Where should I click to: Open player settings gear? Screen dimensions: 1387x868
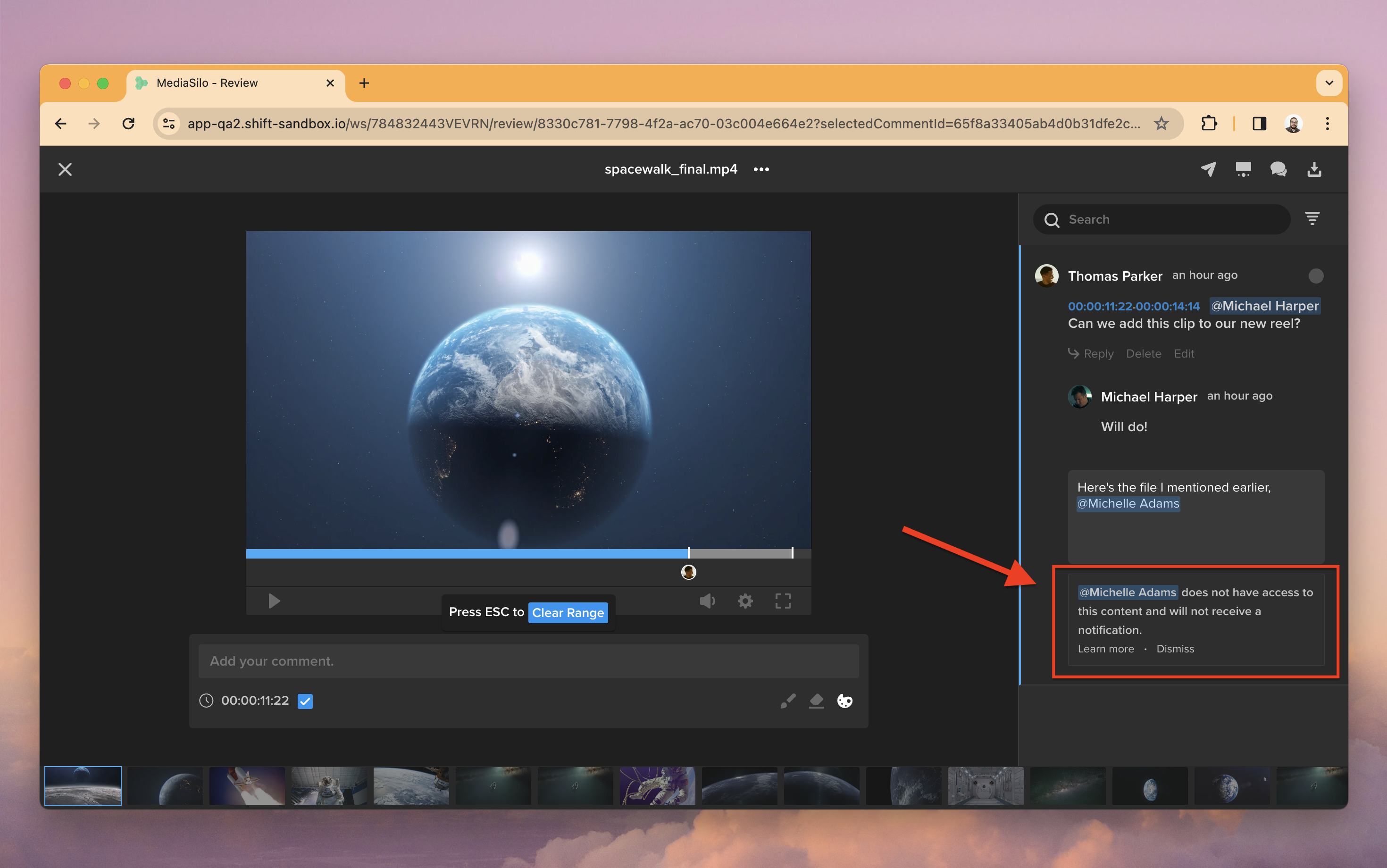click(745, 601)
